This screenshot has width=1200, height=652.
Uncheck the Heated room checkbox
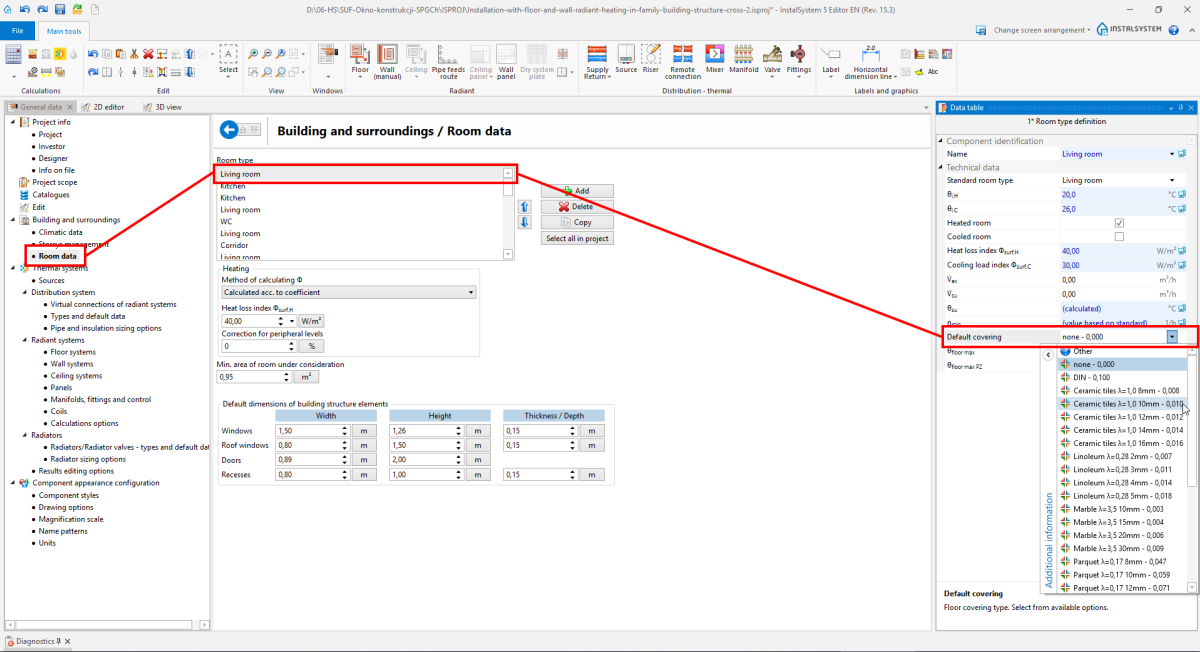click(x=1119, y=223)
